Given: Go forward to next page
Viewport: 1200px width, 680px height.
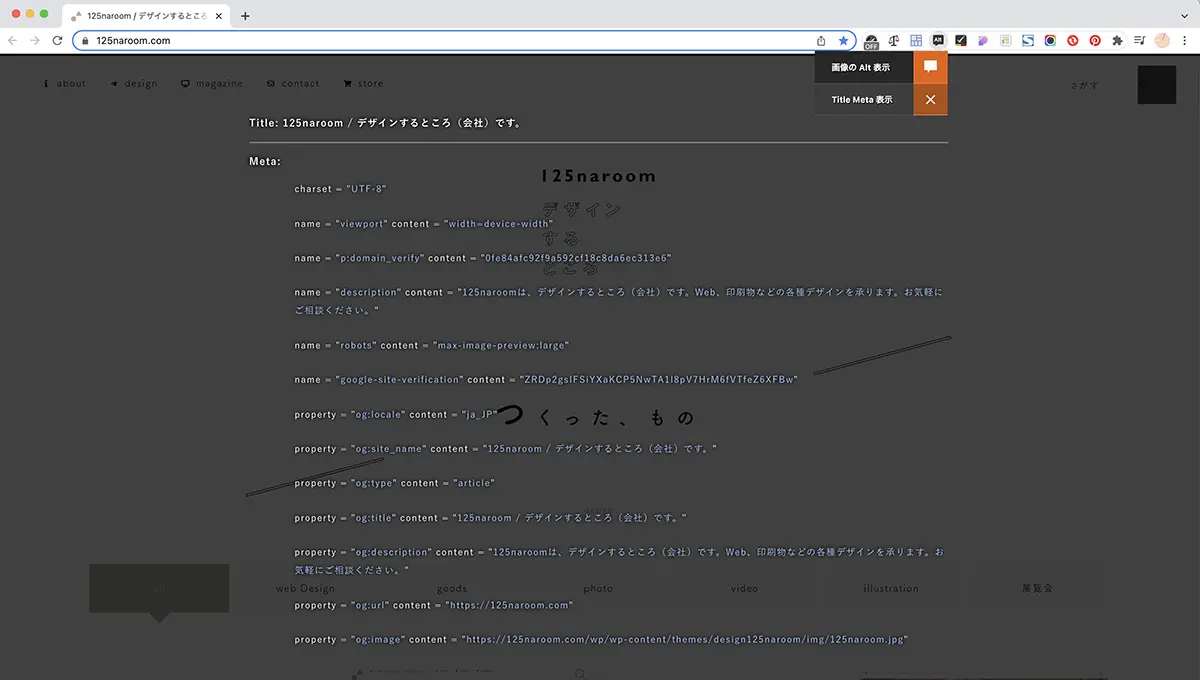Looking at the screenshot, I should [34, 40].
